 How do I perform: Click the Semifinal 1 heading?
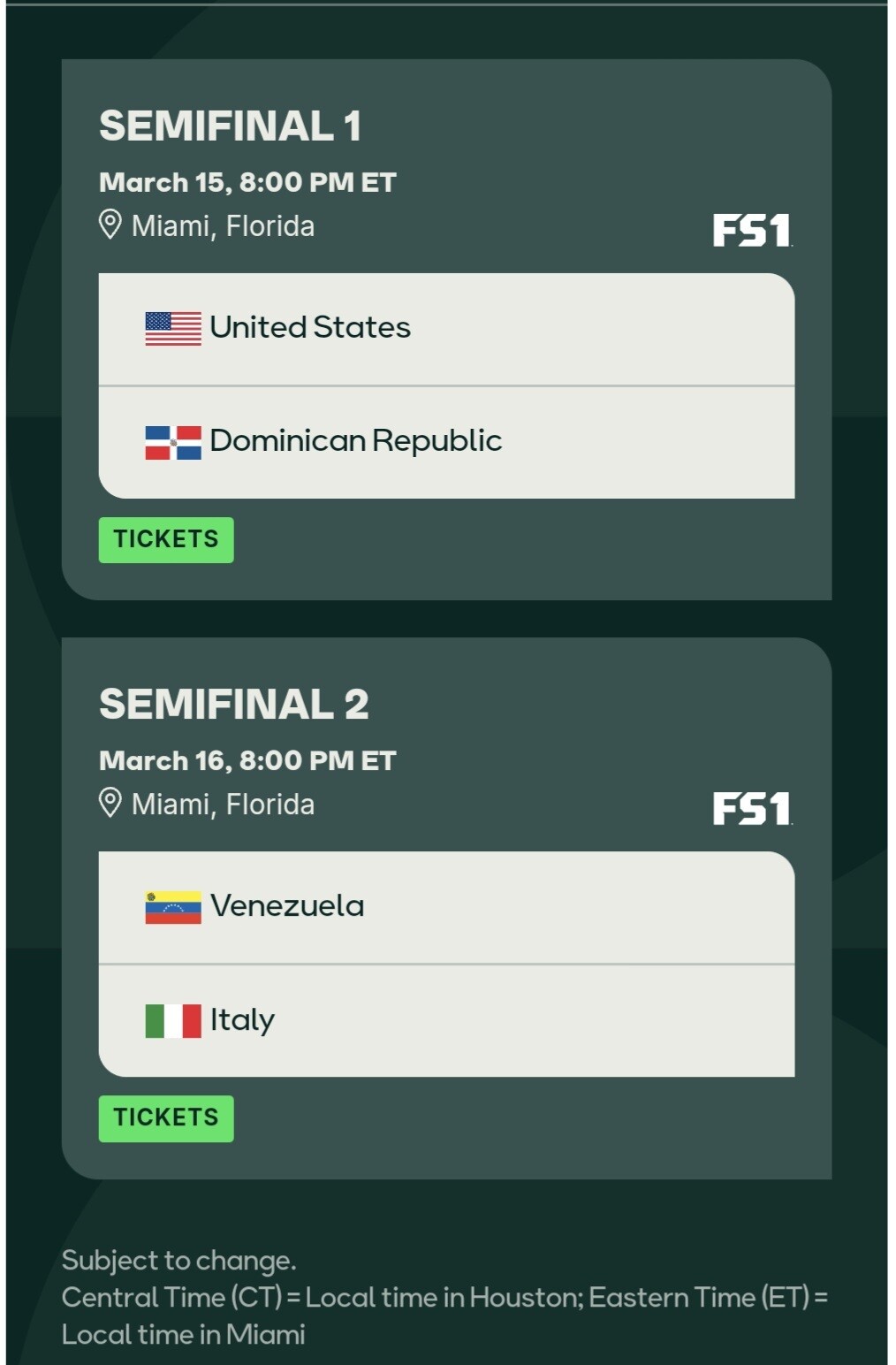(230, 126)
